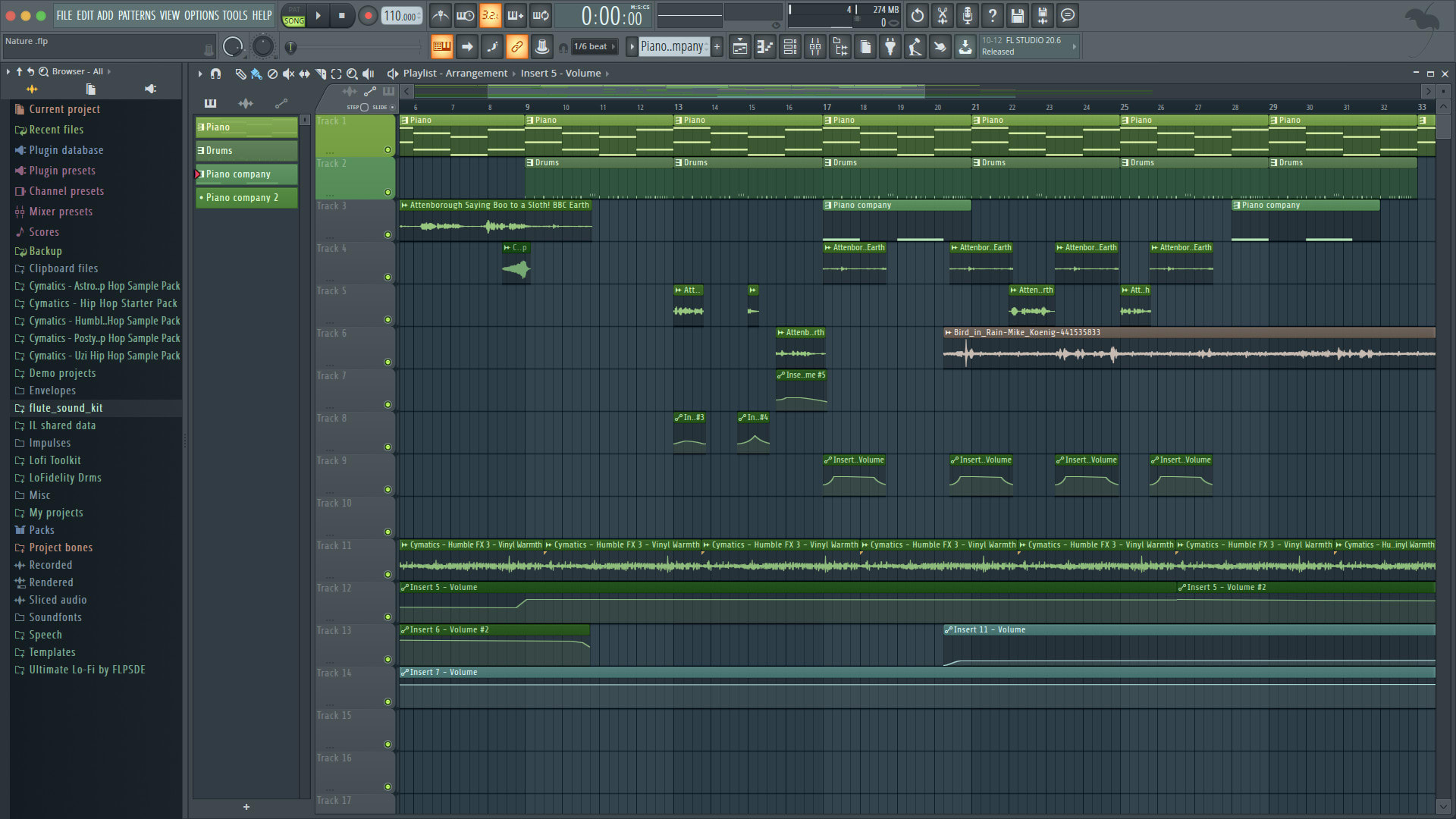This screenshot has height=819, width=1456.
Task: Click the Stop button in transport
Action: coord(341,15)
